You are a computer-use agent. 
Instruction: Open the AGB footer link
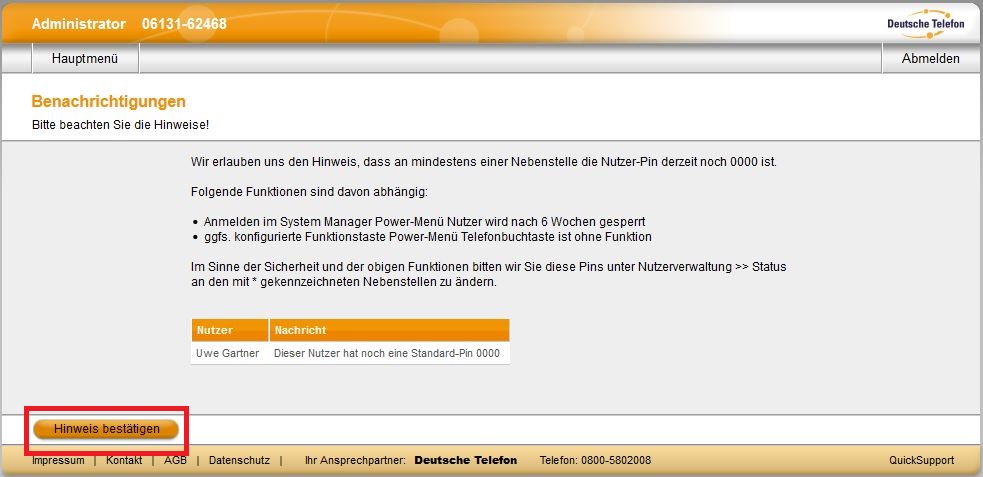tap(176, 461)
